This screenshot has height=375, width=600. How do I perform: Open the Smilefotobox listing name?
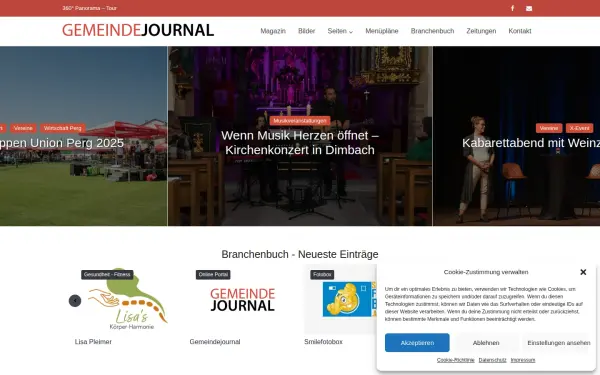pyautogui.click(x=323, y=342)
